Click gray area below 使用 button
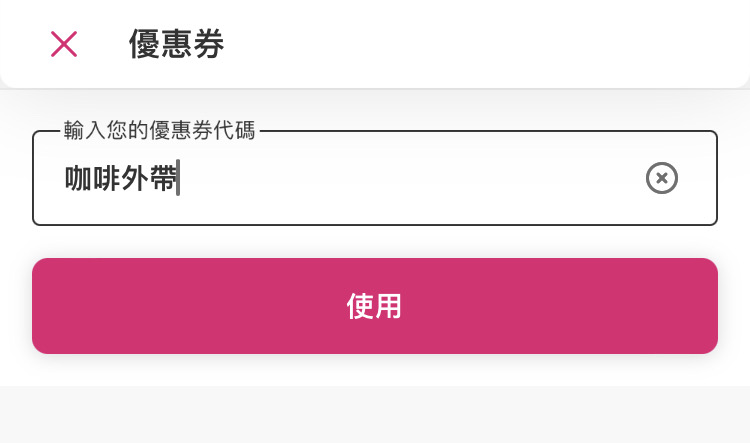750x443 pixels. coord(375,414)
